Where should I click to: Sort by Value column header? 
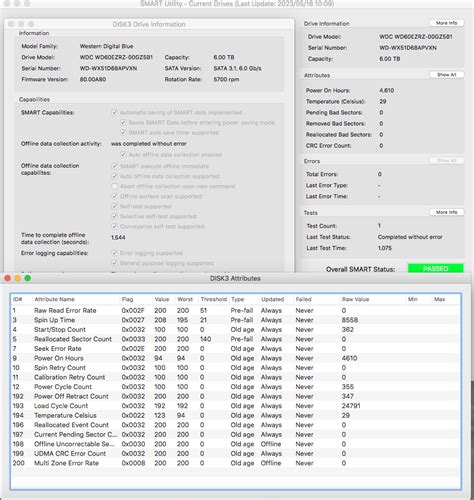(x=164, y=299)
